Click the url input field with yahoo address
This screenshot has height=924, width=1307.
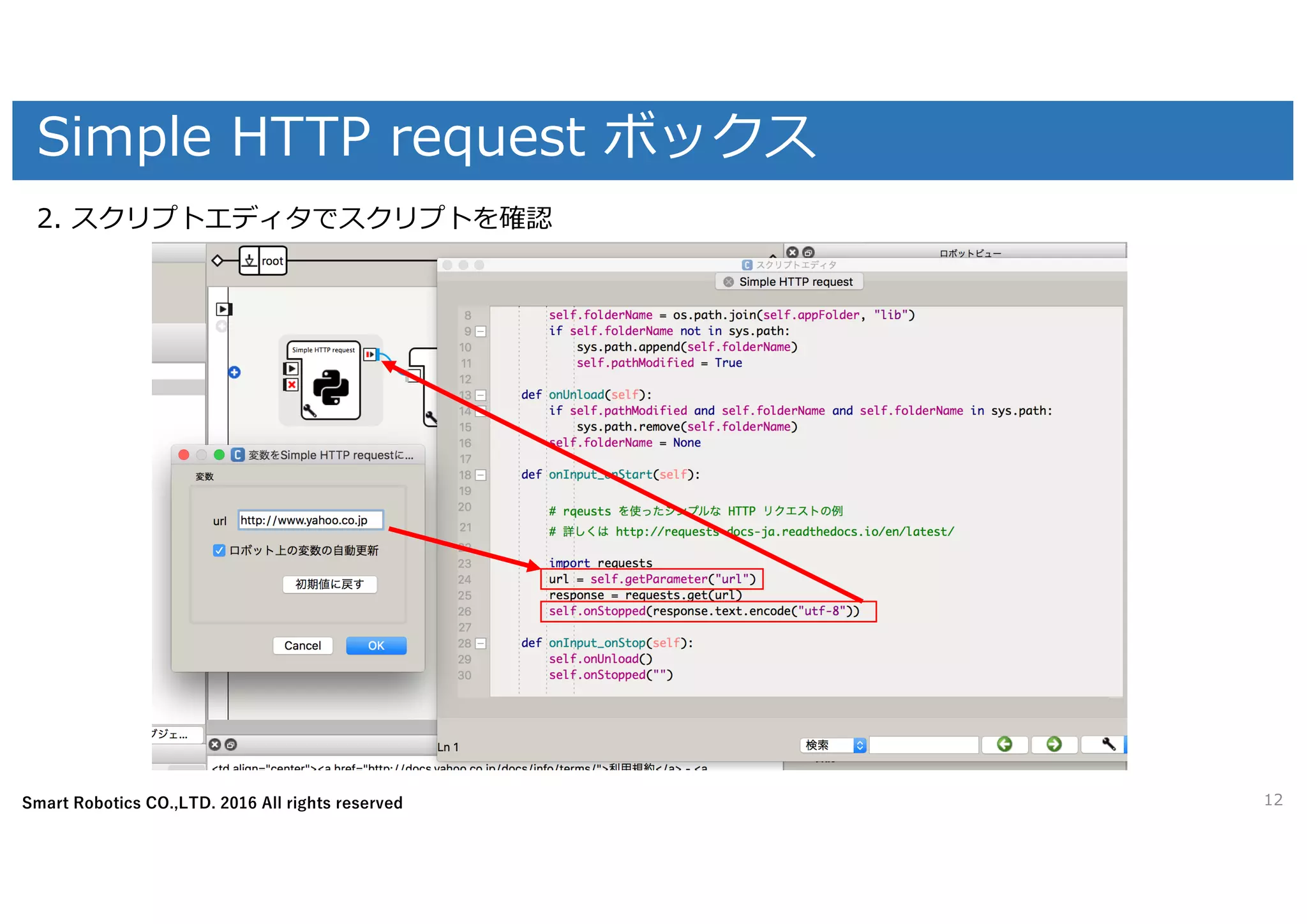[x=310, y=520]
